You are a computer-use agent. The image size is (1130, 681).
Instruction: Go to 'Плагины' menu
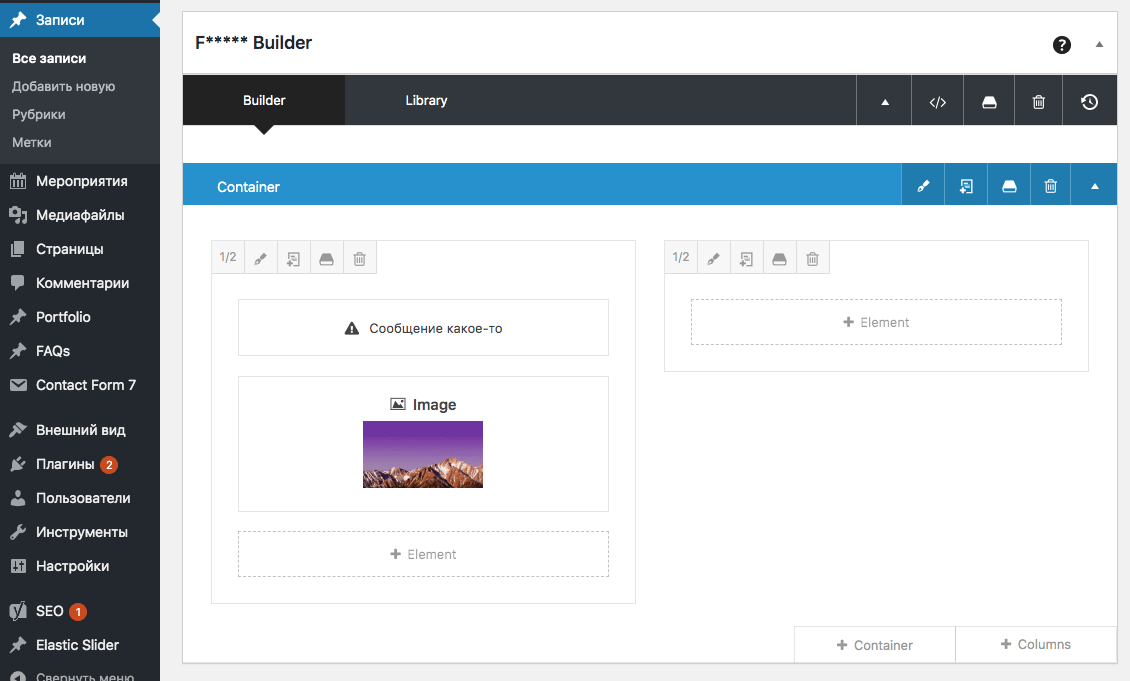point(80,464)
